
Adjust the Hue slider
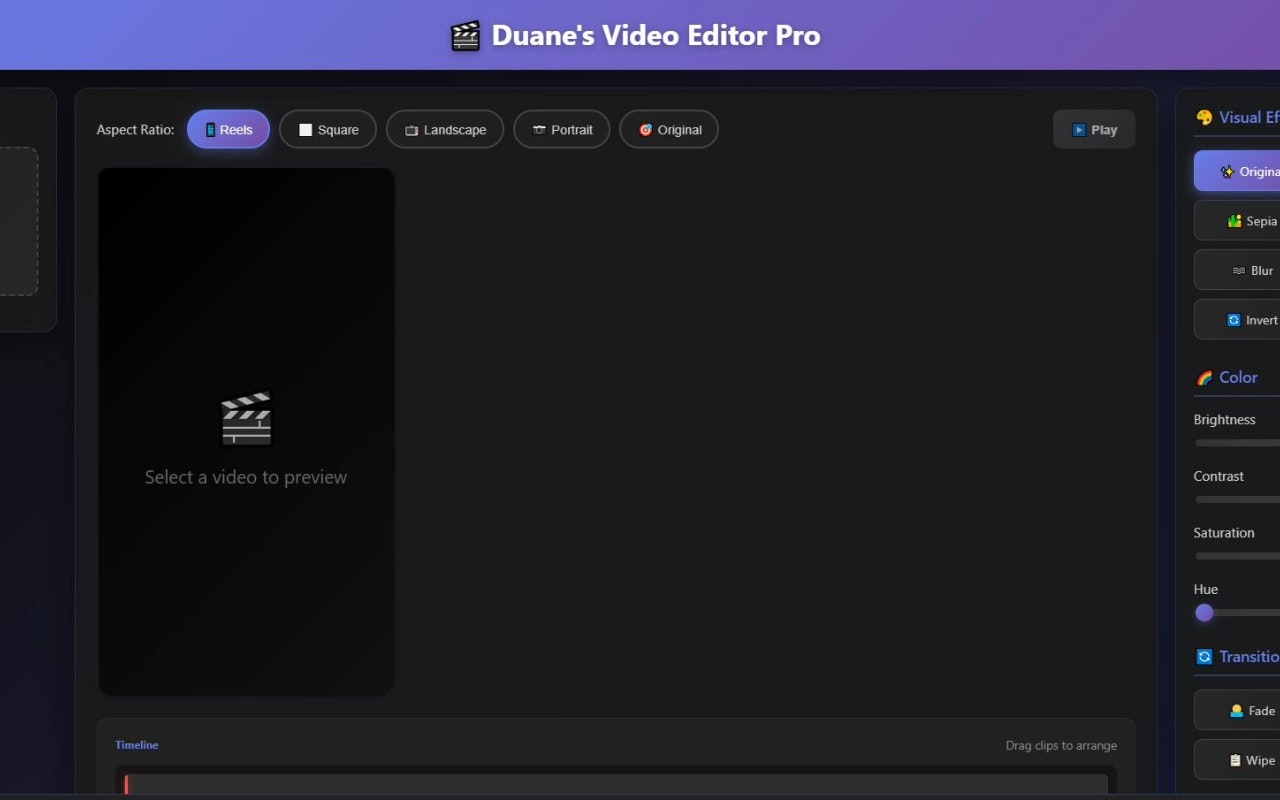click(x=1204, y=612)
